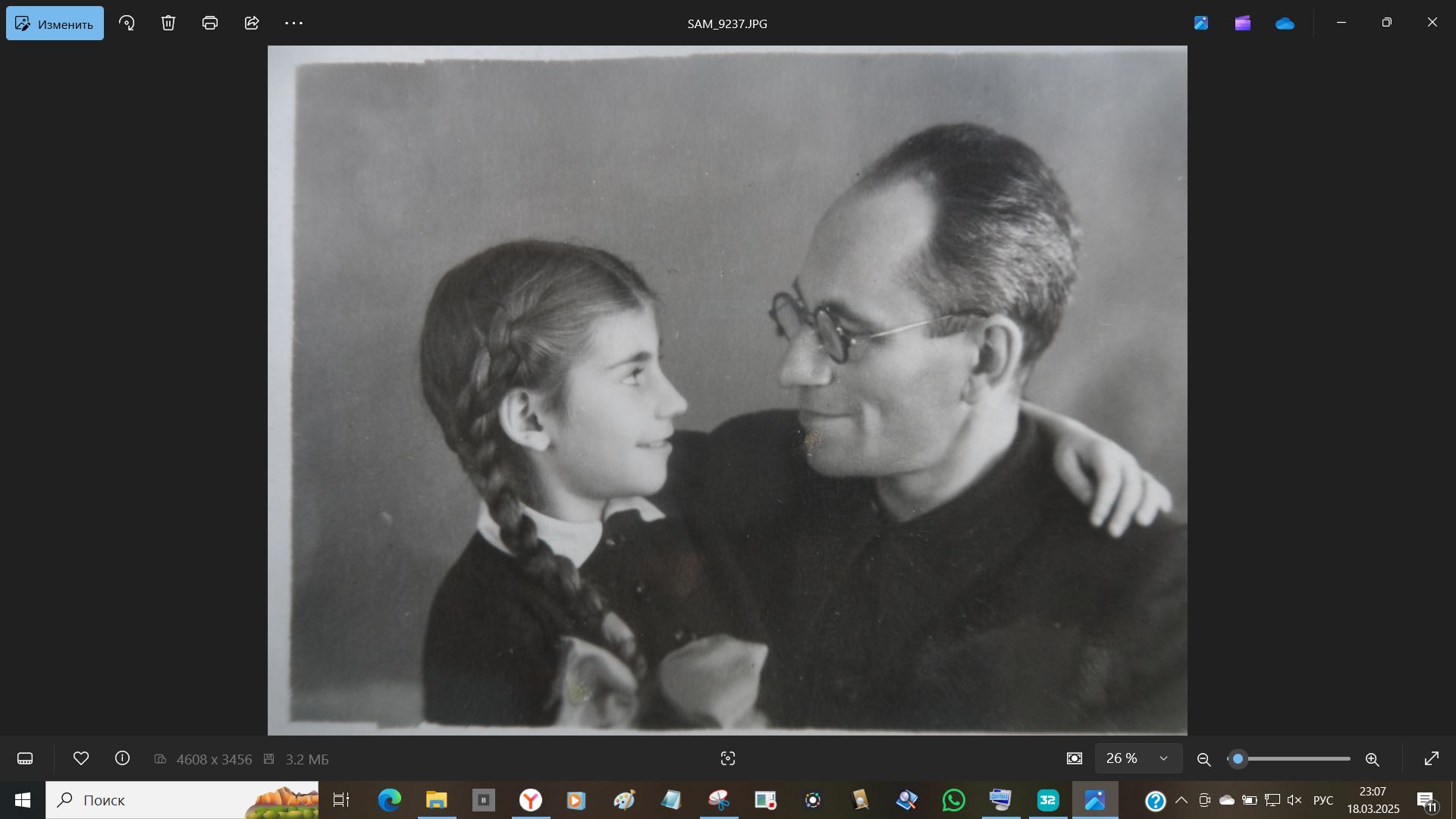Launch Microsoft Edge from the taskbar
The image size is (1456, 819).
click(390, 800)
